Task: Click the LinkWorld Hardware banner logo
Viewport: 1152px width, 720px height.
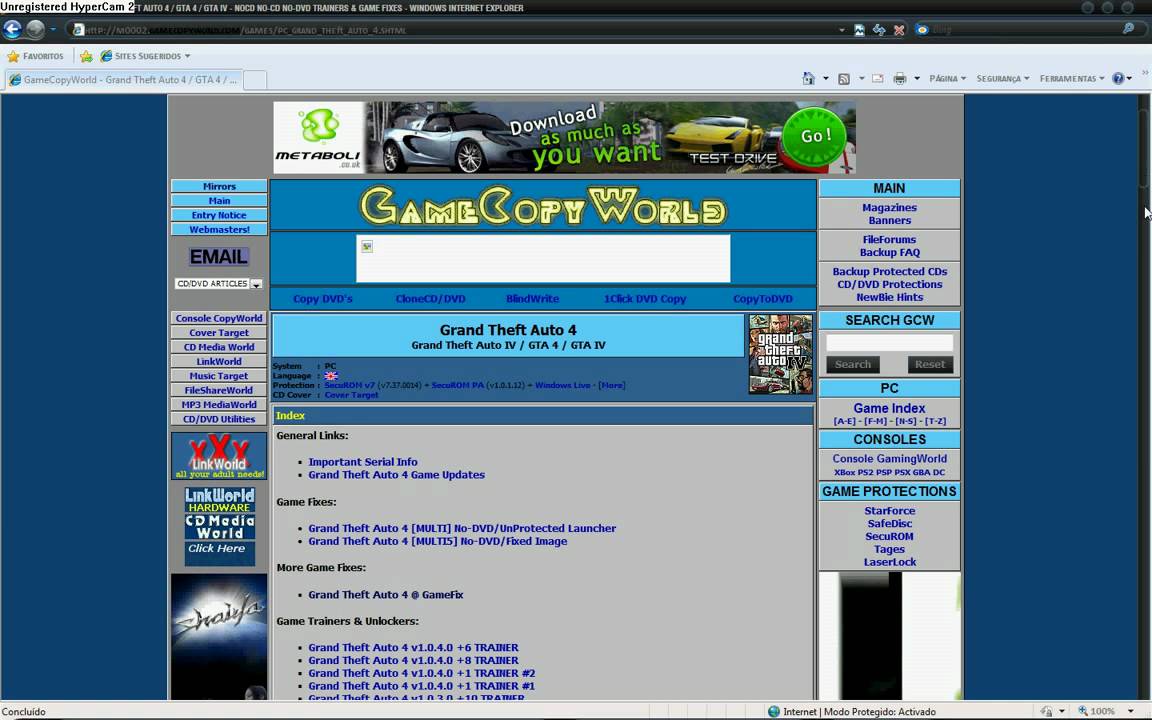Action: (220, 500)
